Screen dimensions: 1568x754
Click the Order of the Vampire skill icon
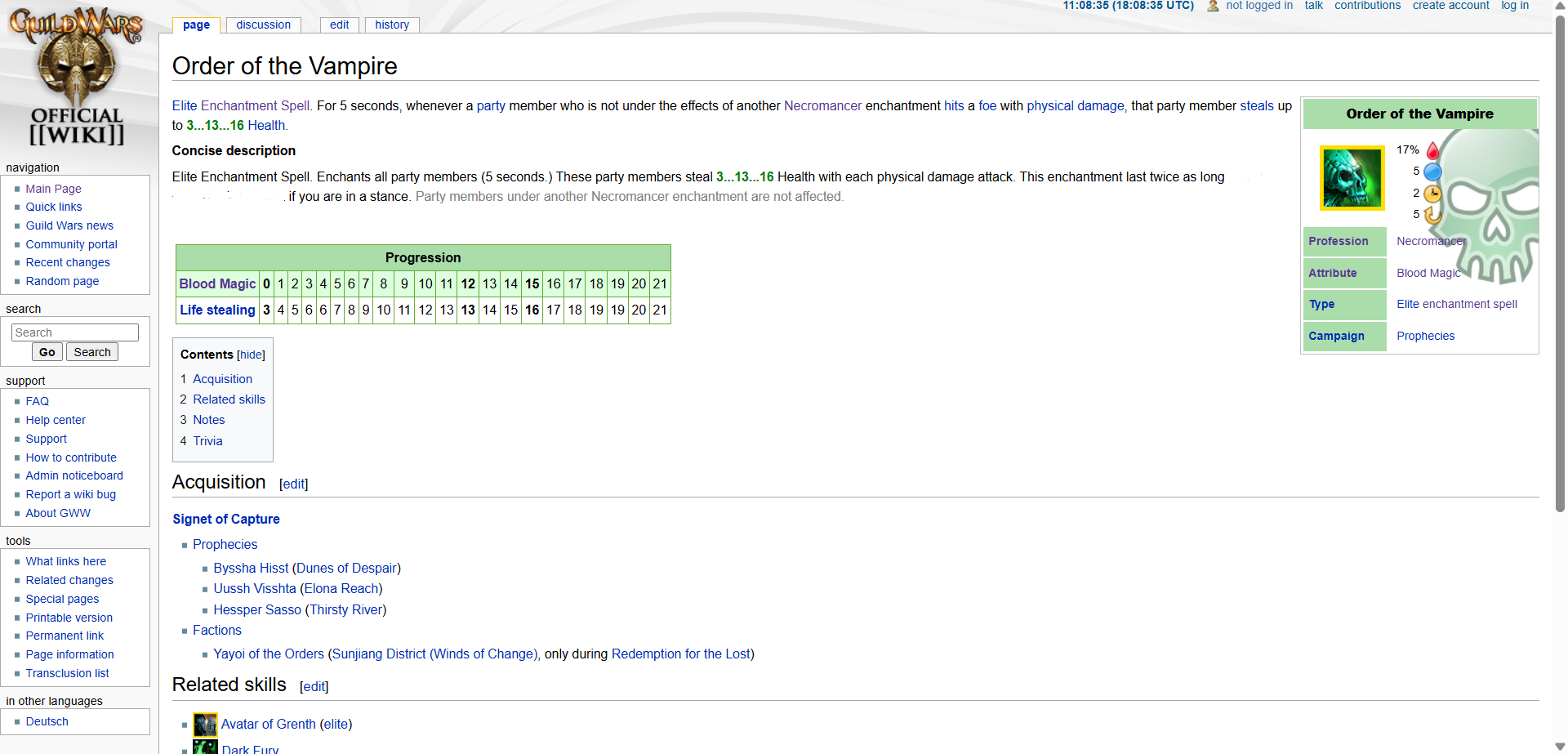(x=1352, y=178)
